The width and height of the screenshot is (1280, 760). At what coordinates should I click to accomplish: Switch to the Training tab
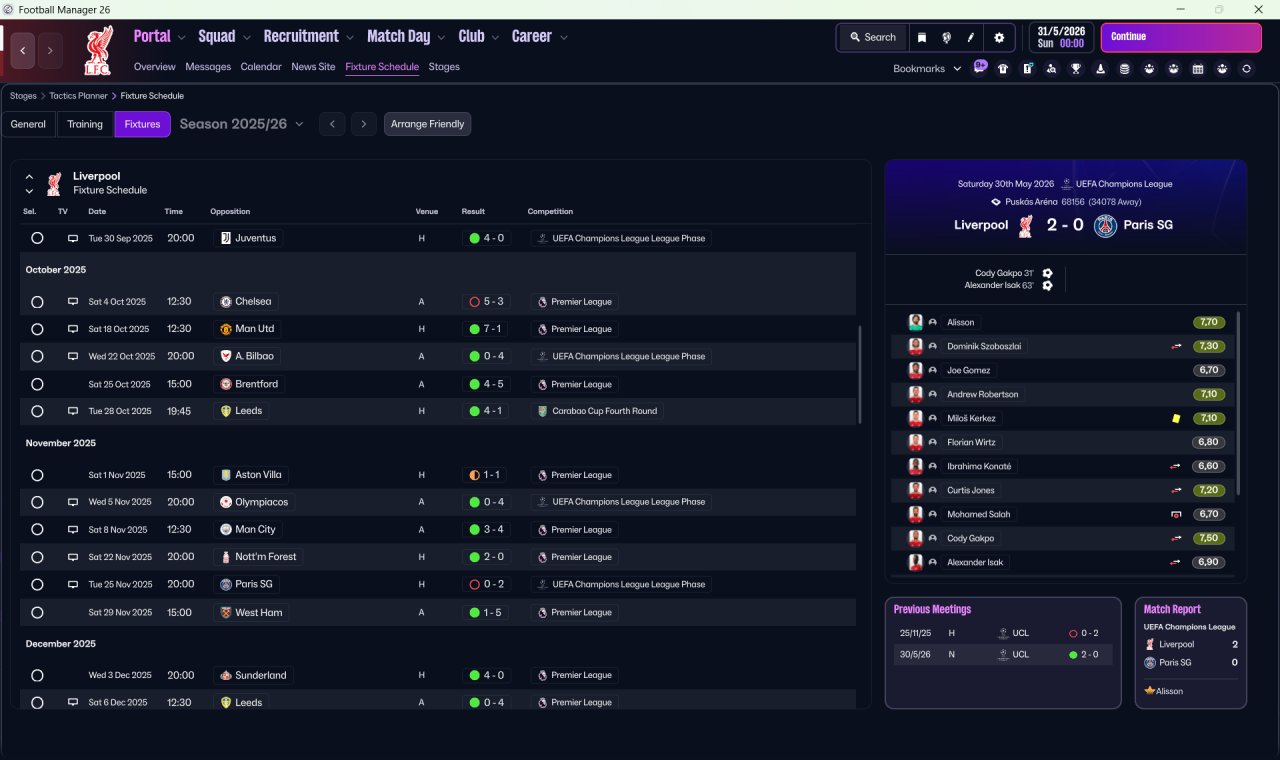click(x=85, y=124)
